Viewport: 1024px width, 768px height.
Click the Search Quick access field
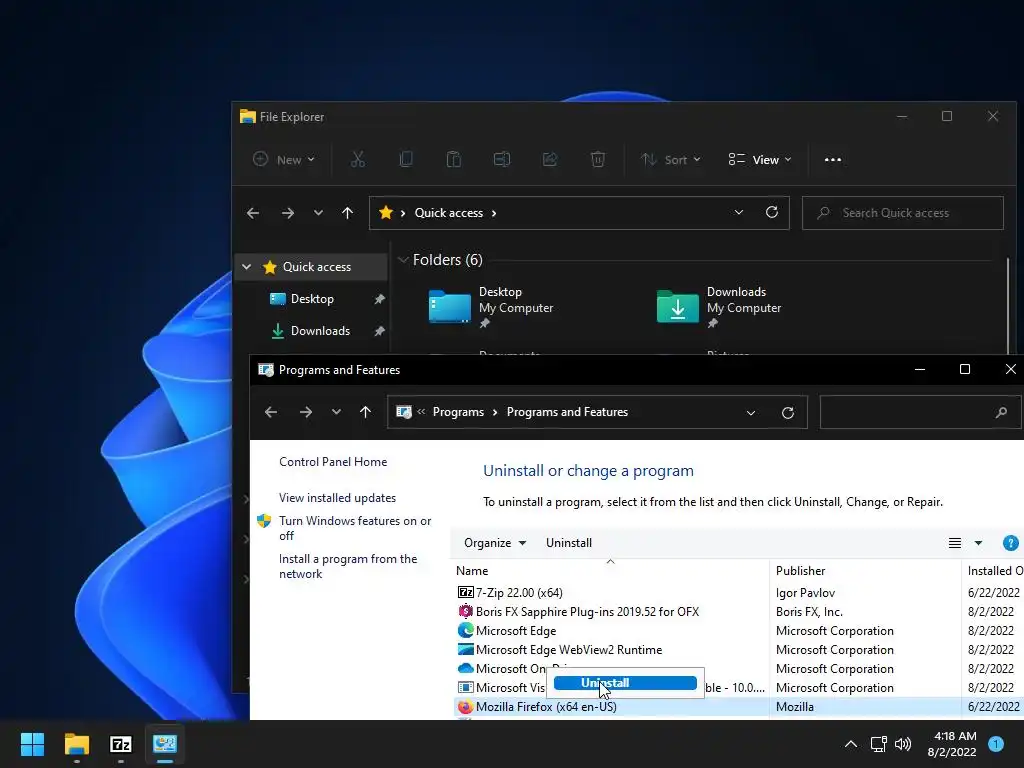(x=903, y=213)
